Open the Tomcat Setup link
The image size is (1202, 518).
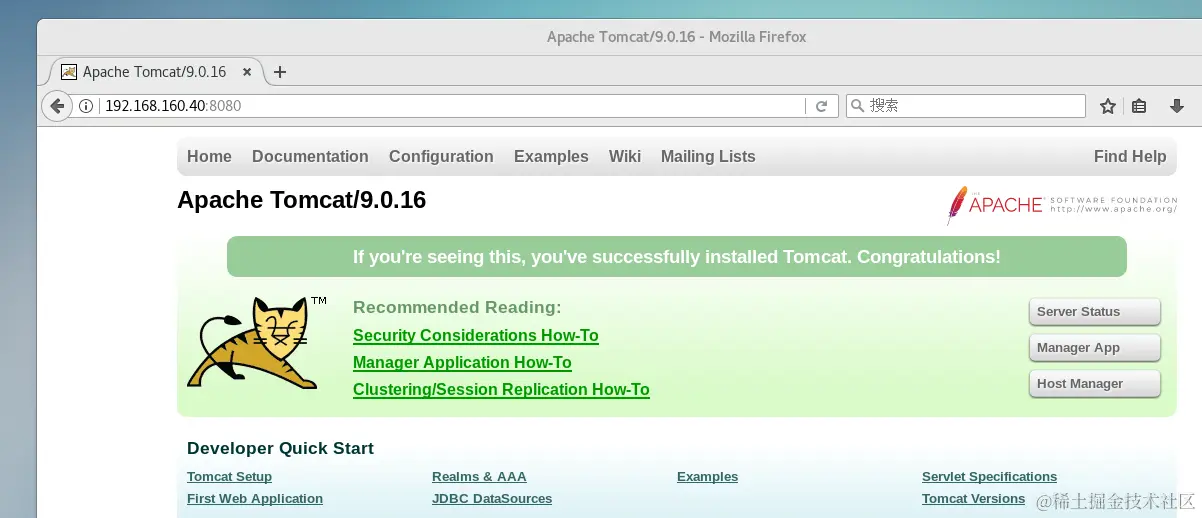coord(229,477)
